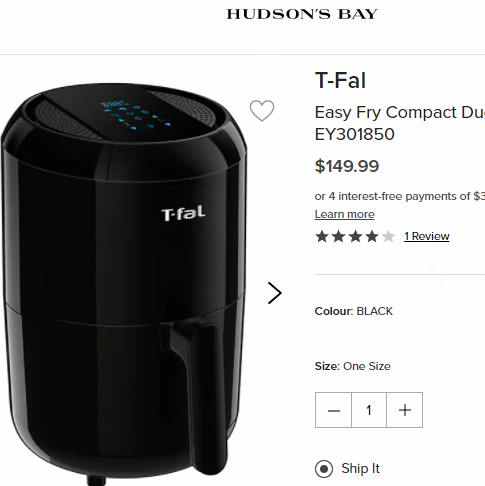Open the 1 Review link
Screen dimensions: 485x486
(x=427, y=236)
